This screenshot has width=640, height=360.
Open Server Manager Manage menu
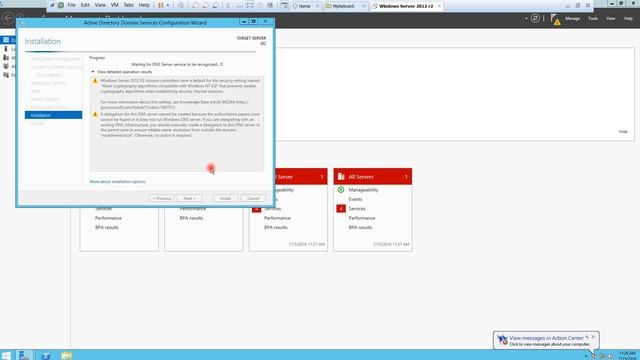(572, 18)
